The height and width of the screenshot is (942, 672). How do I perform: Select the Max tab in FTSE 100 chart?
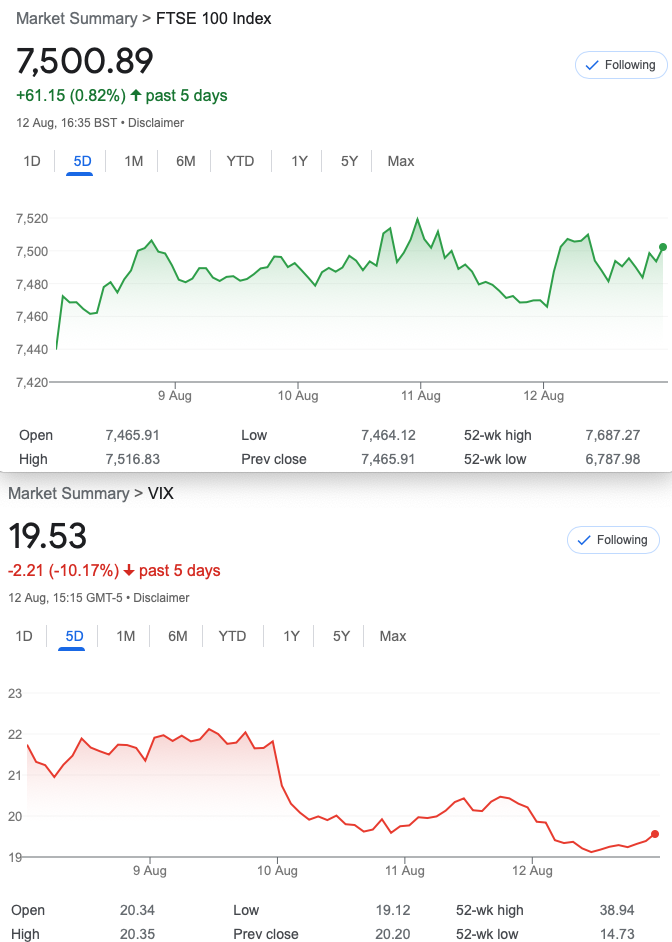(401, 161)
